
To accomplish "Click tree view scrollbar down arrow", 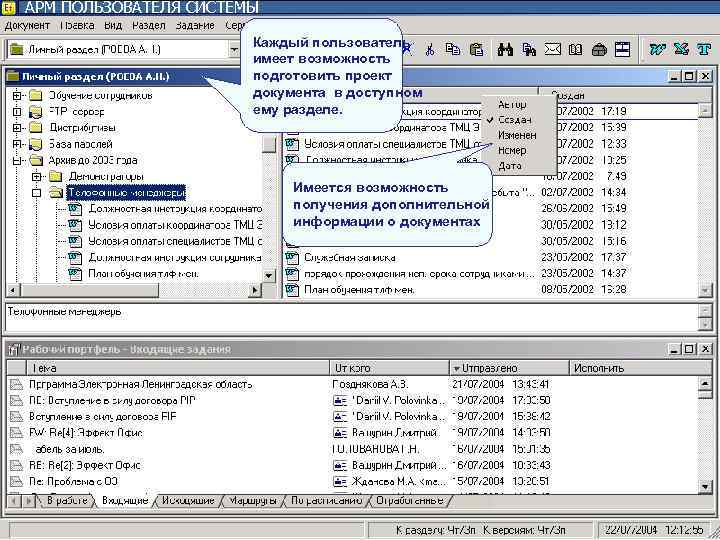I will click(x=269, y=276).
